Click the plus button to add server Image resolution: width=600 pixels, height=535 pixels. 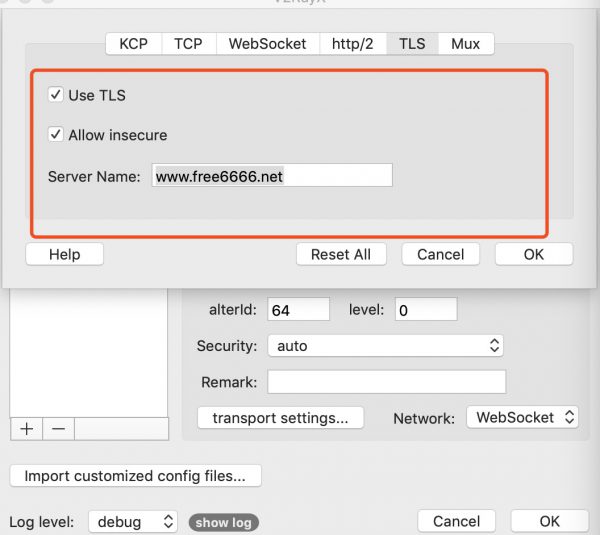tap(27, 428)
